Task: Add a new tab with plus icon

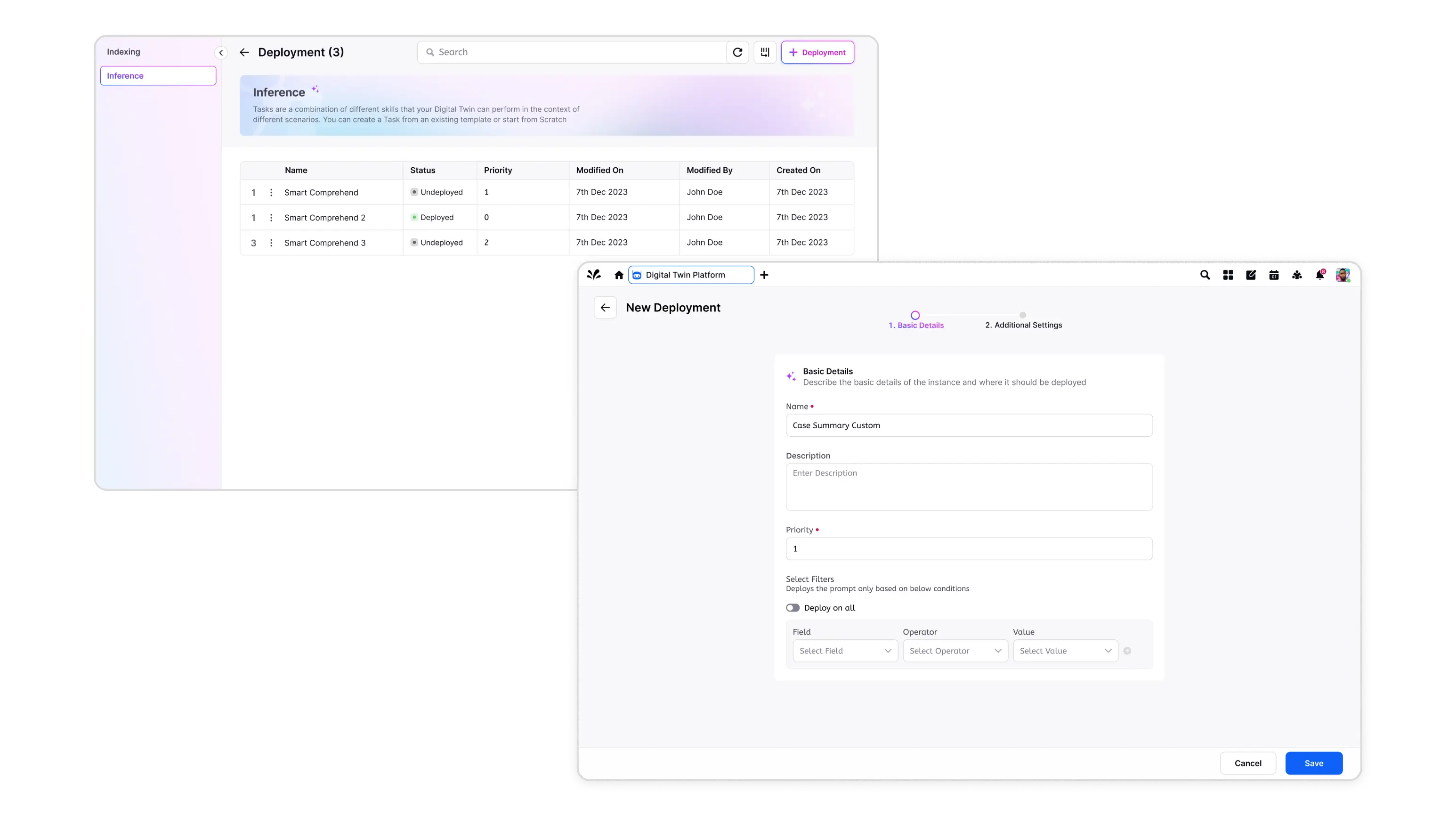Action: tap(764, 275)
